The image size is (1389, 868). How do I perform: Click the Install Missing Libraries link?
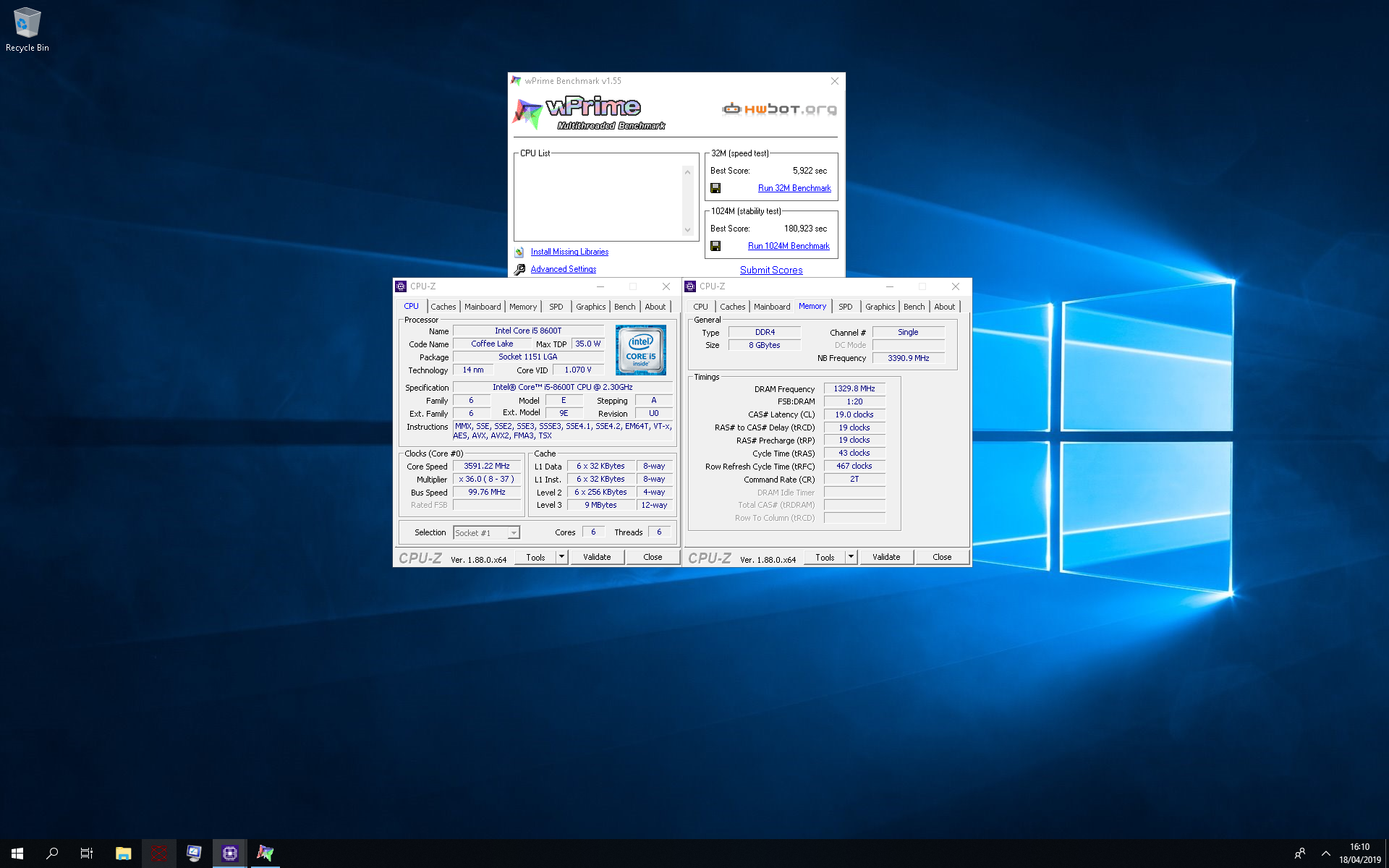pos(569,252)
